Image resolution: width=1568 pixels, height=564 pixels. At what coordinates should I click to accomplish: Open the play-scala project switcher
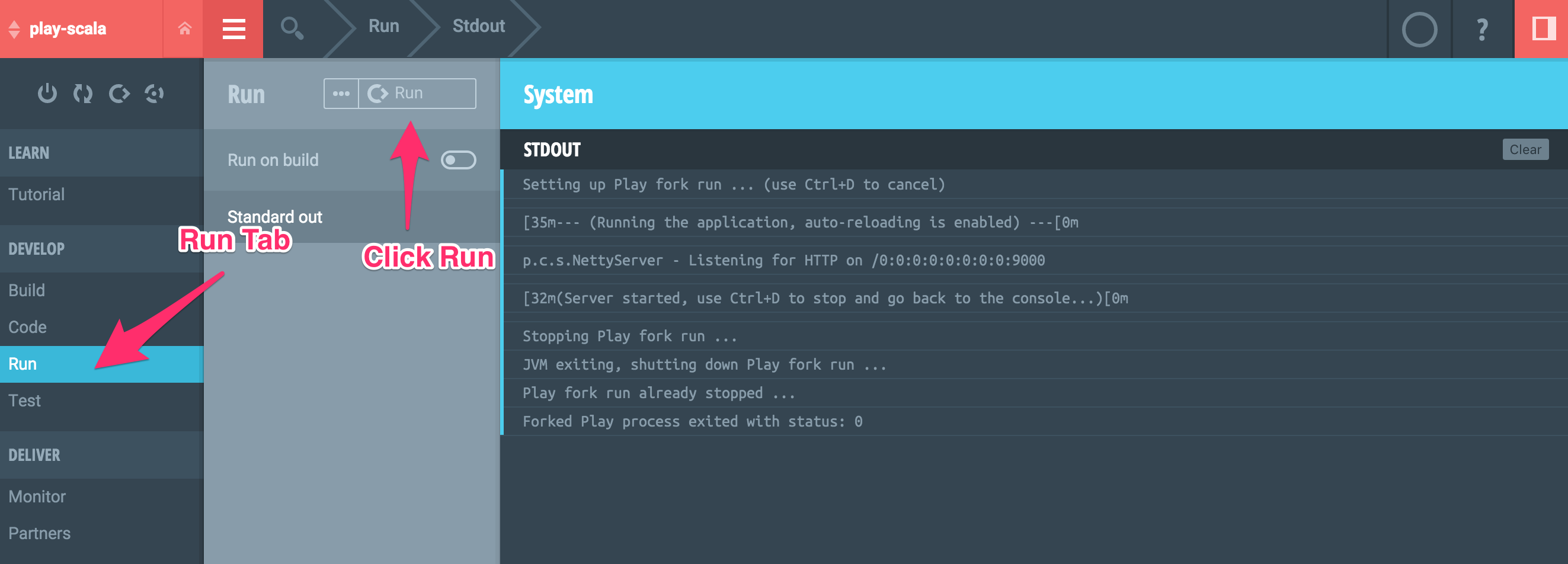[x=67, y=28]
